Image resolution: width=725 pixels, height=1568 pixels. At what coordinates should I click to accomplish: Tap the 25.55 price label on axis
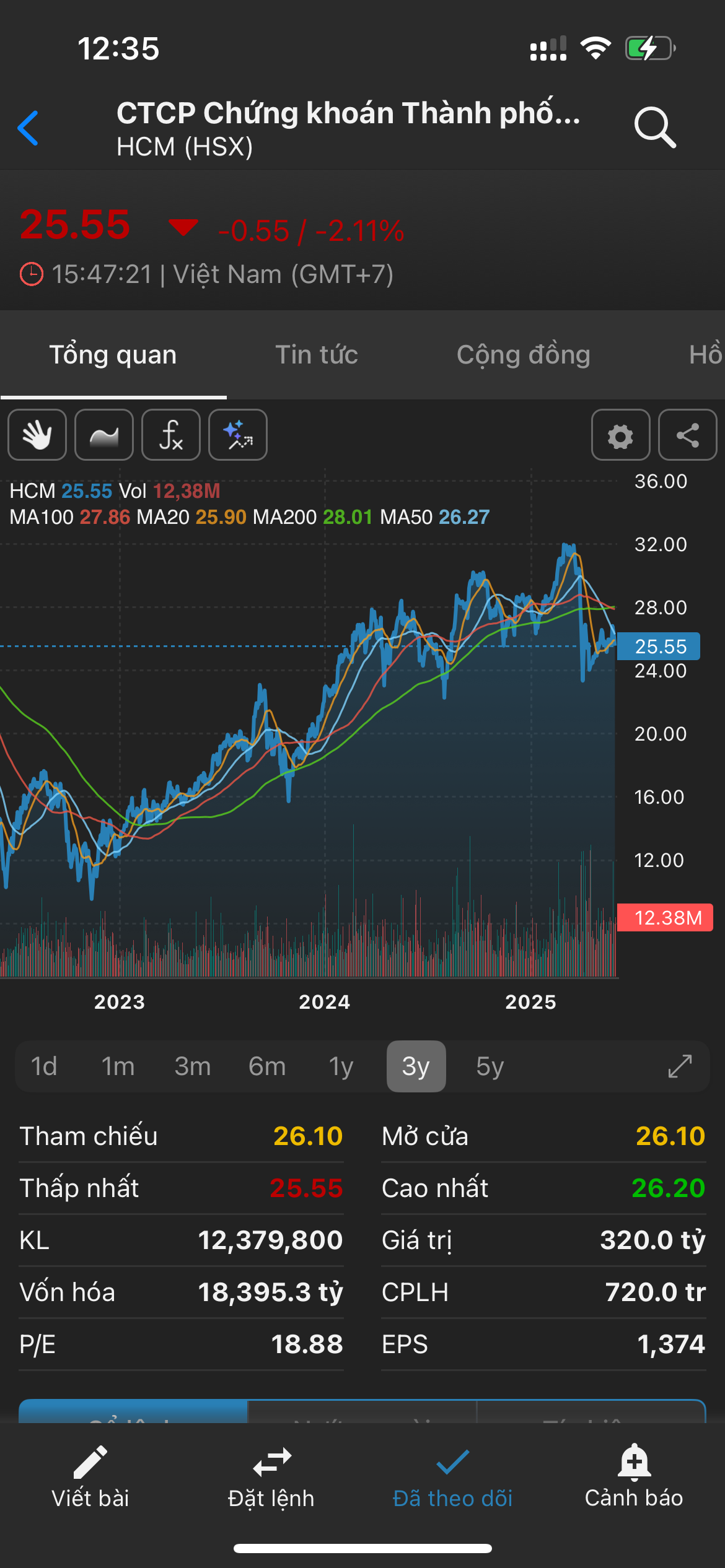[659, 647]
